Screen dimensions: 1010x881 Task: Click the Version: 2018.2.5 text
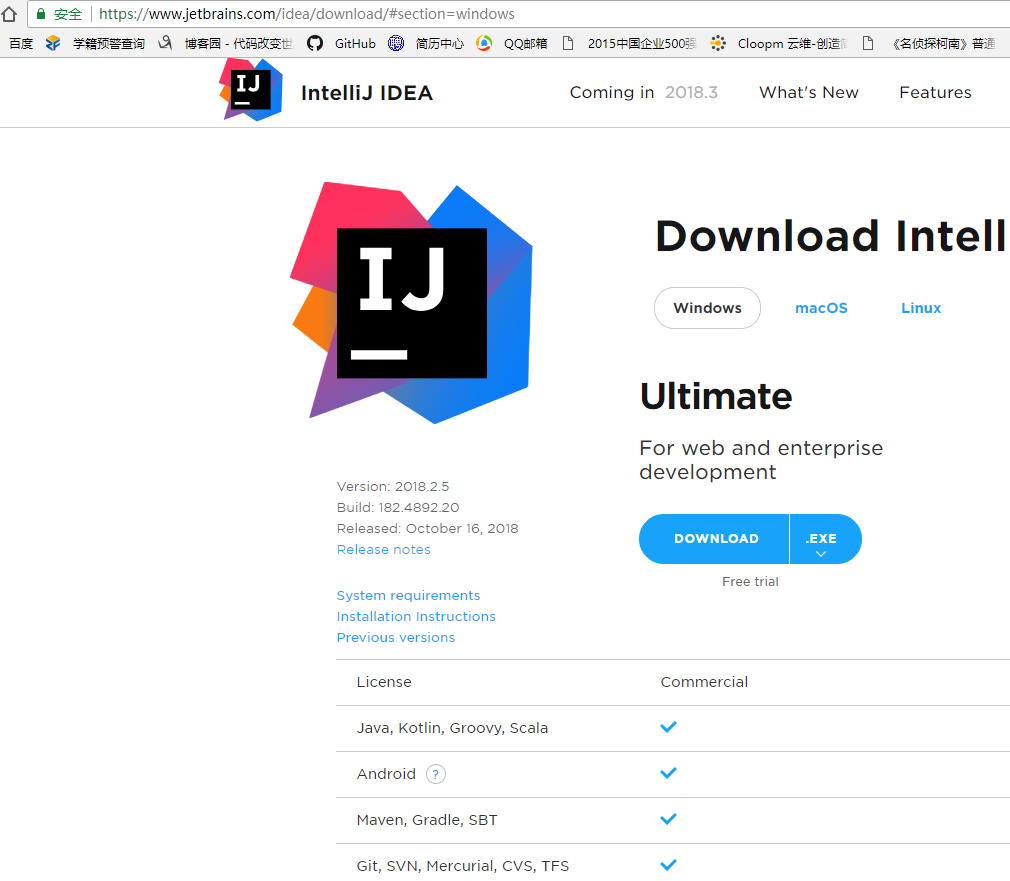393,486
